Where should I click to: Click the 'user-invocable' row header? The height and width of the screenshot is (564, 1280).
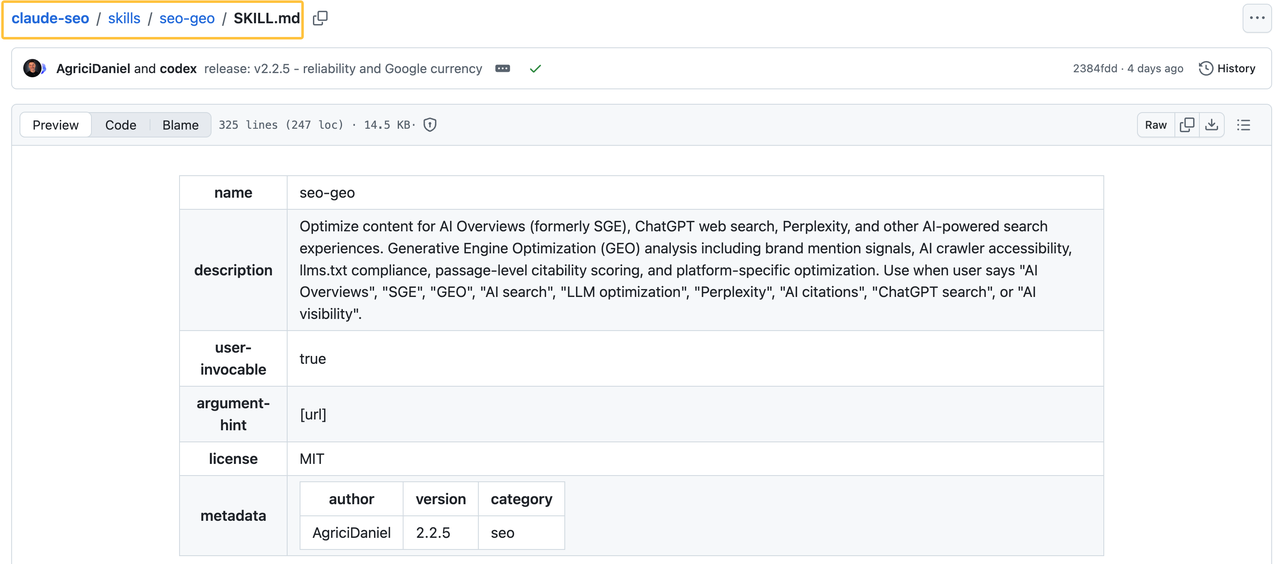point(233,359)
